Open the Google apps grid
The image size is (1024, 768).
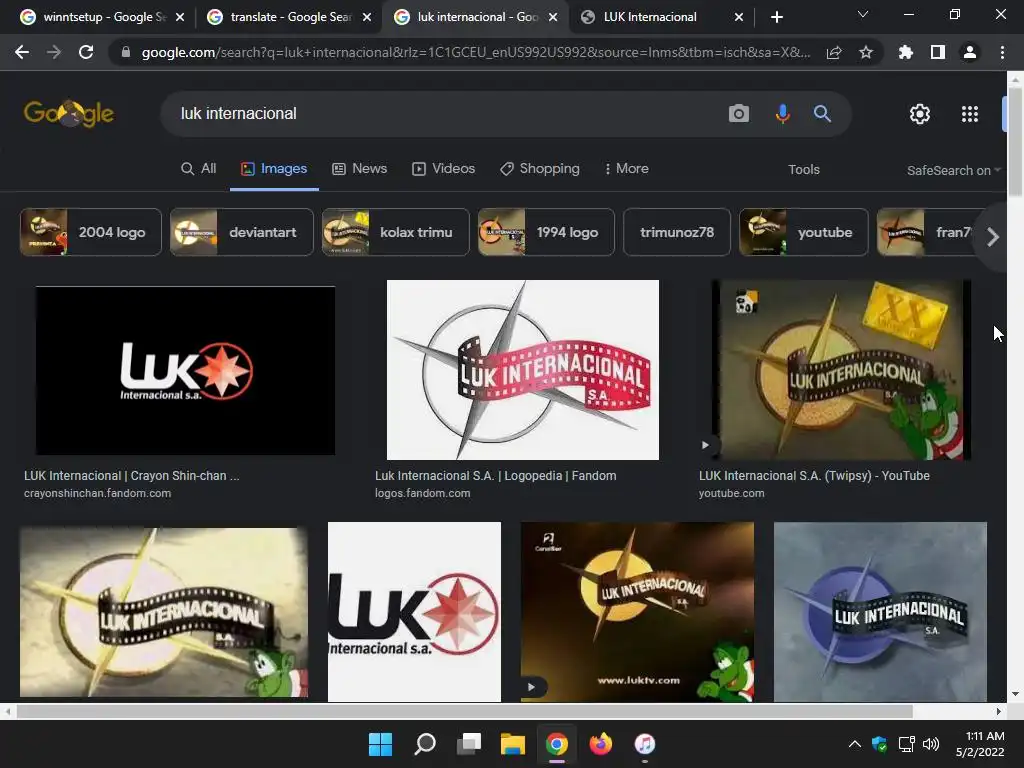tap(970, 114)
